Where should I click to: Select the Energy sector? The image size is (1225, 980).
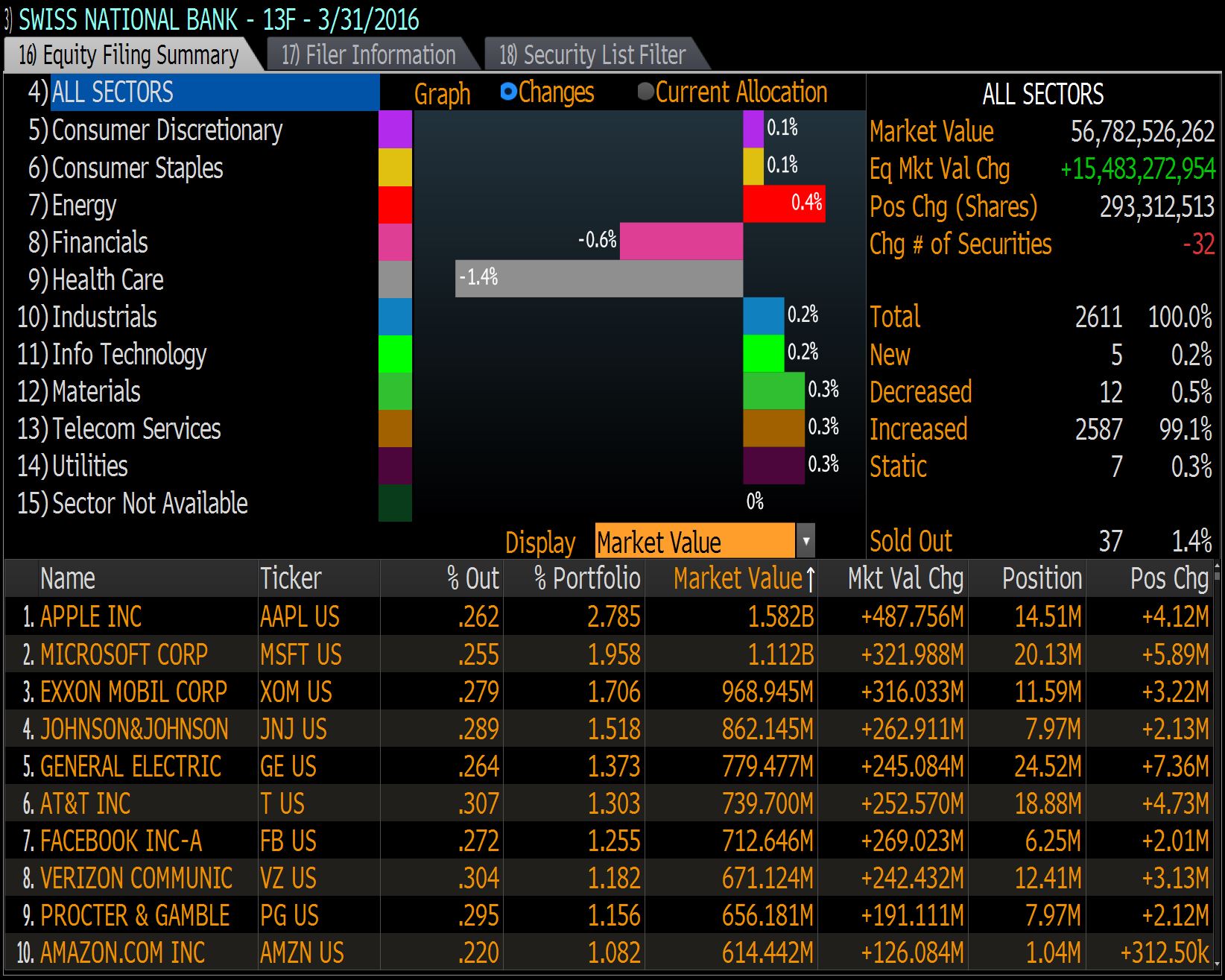coord(72,205)
